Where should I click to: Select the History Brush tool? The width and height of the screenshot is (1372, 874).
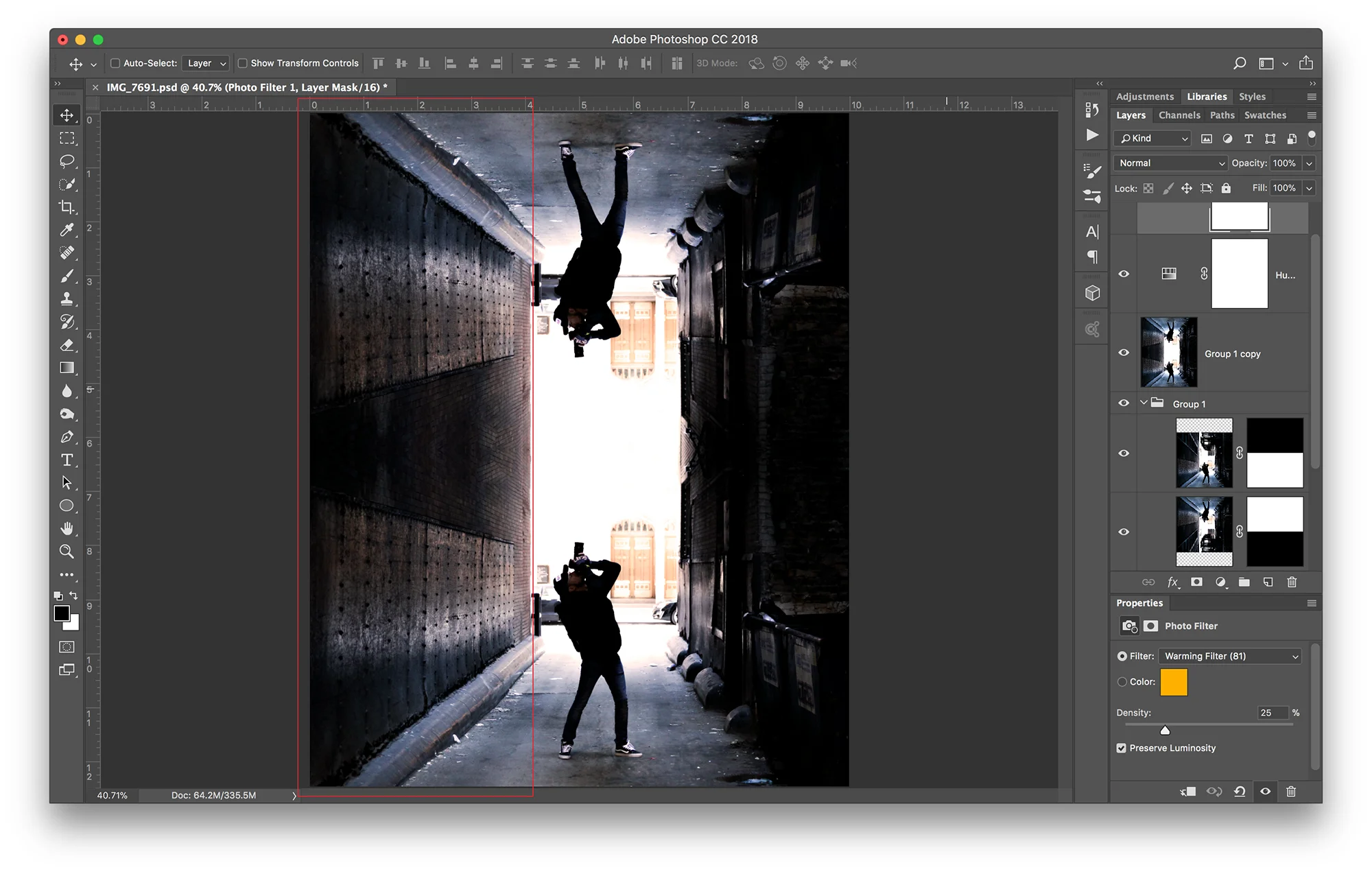[67, 322]
